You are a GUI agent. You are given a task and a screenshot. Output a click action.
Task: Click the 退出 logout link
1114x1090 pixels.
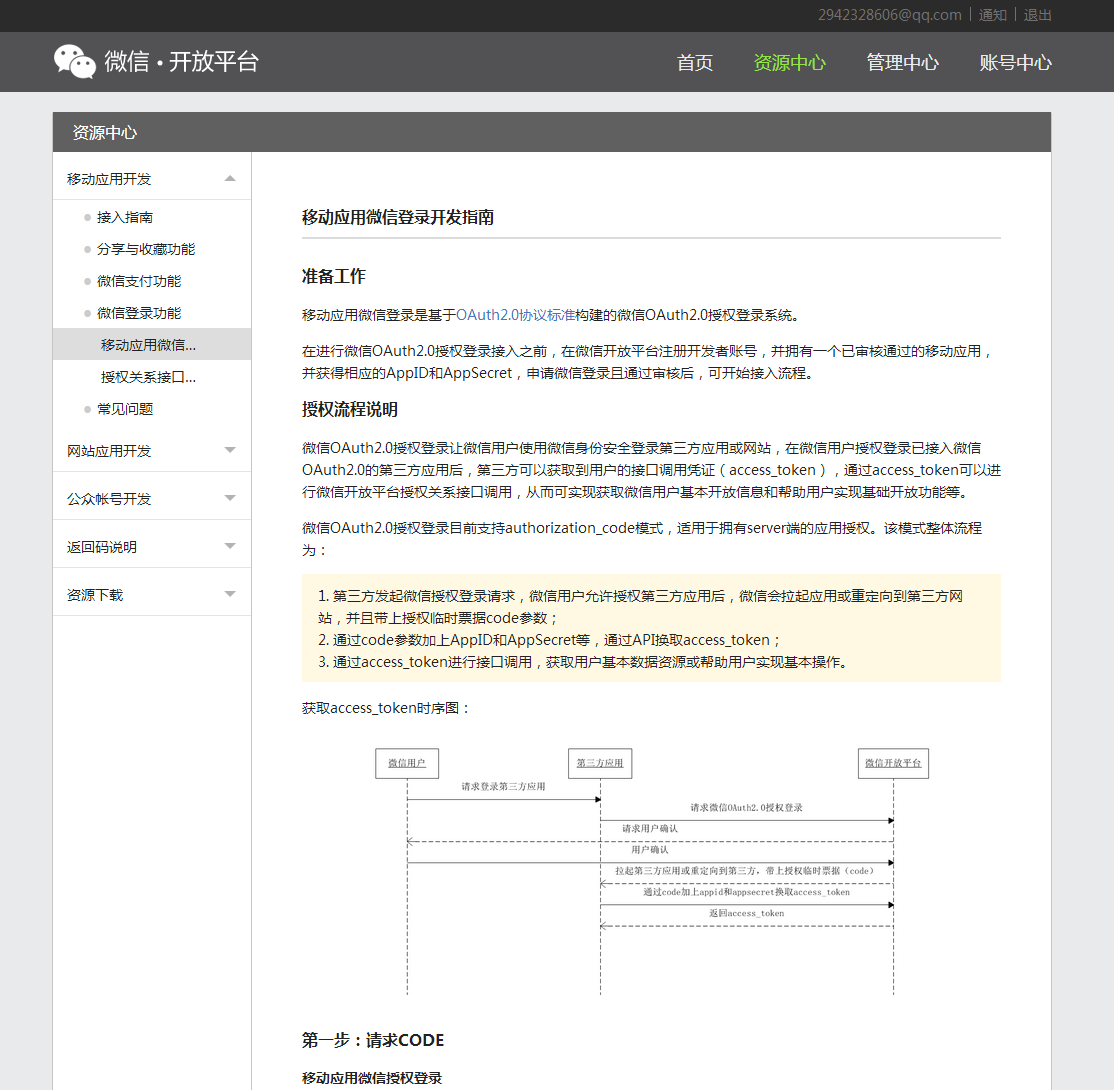[x=1037, y=15]
